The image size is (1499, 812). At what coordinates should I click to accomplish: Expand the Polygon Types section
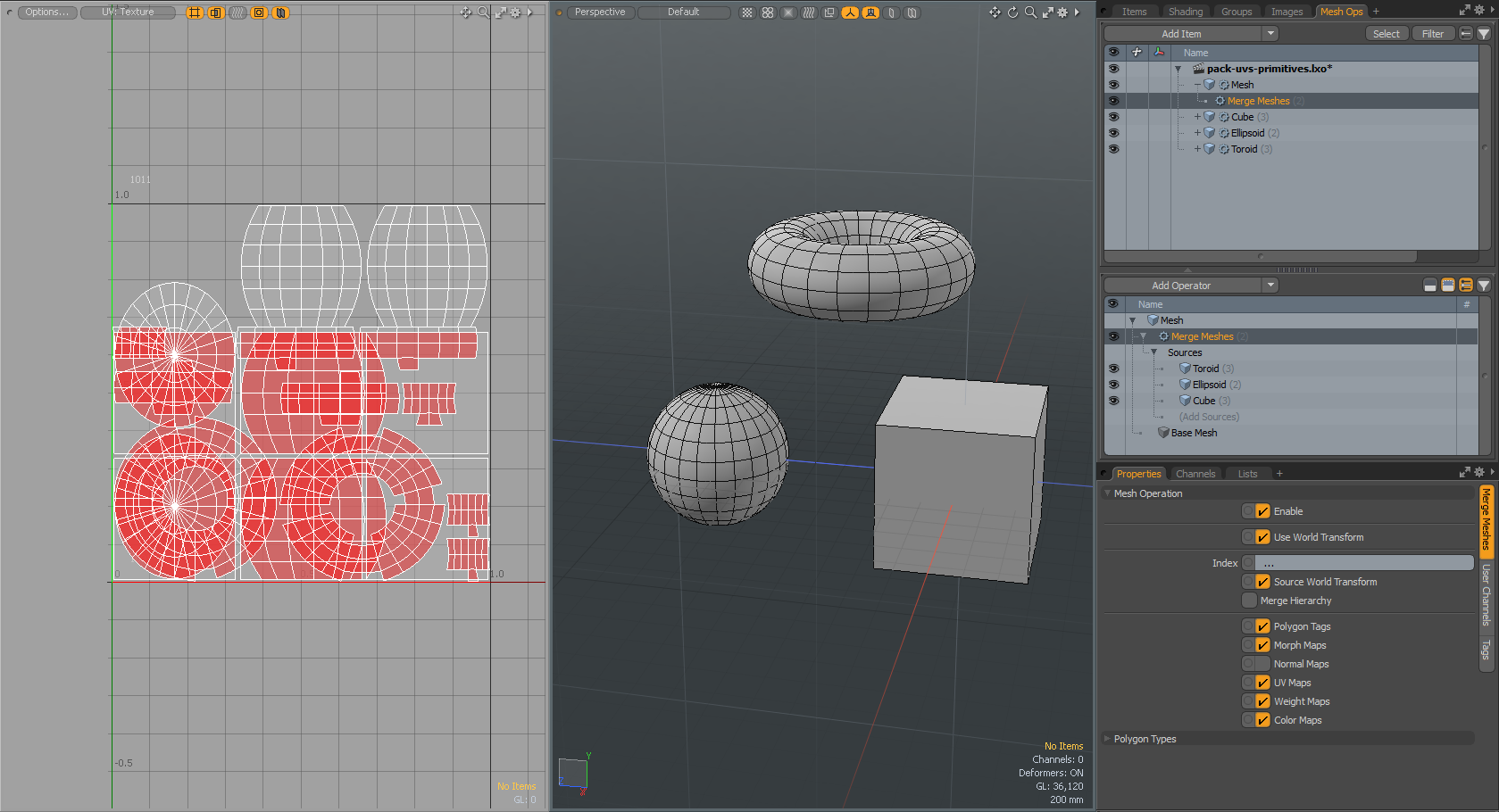pos(1108,739)
